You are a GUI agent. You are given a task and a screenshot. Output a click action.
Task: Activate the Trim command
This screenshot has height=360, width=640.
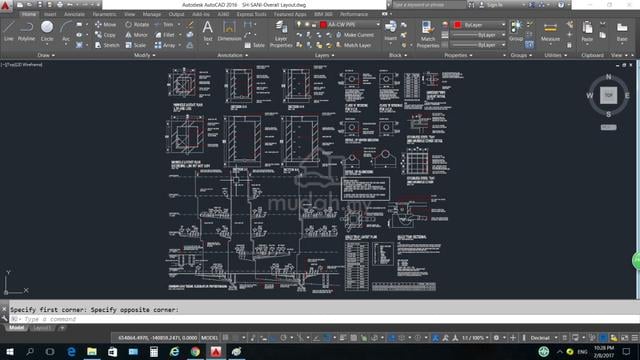(164, 24)
